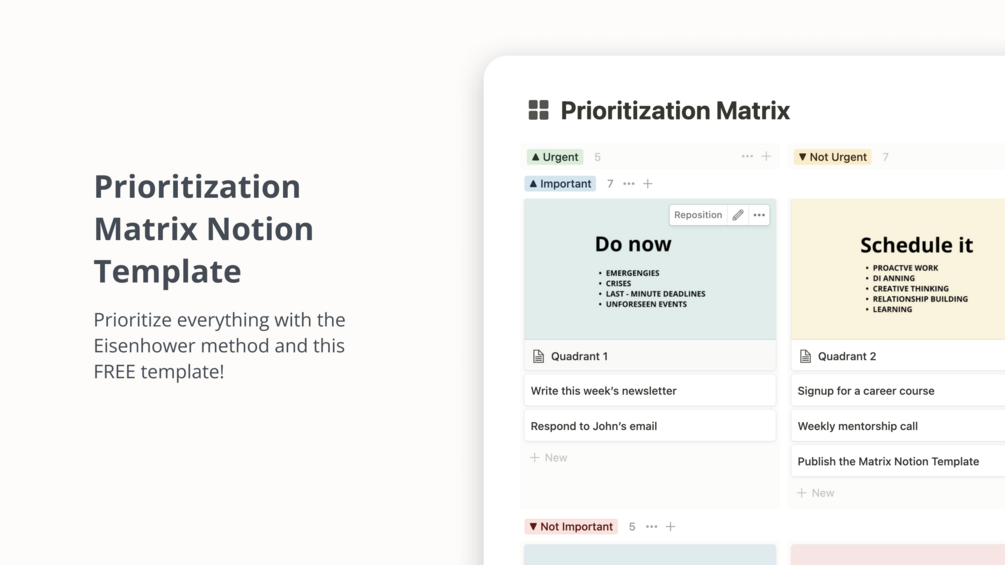Collapse the Not Important group triangle
Screen dimensions: 1005x565
tap(533, 527)
